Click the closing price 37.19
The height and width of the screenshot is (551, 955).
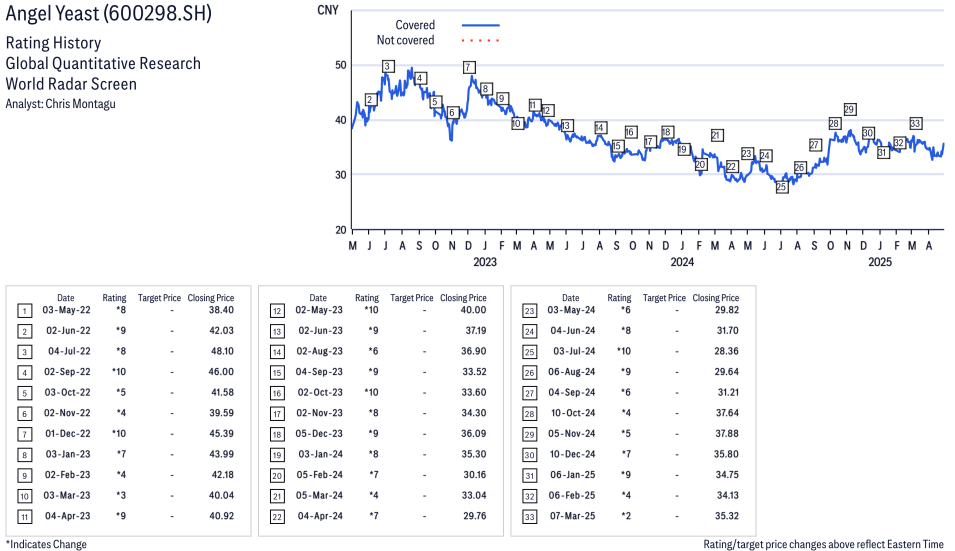pyautogui.click(x=476, y=331)
